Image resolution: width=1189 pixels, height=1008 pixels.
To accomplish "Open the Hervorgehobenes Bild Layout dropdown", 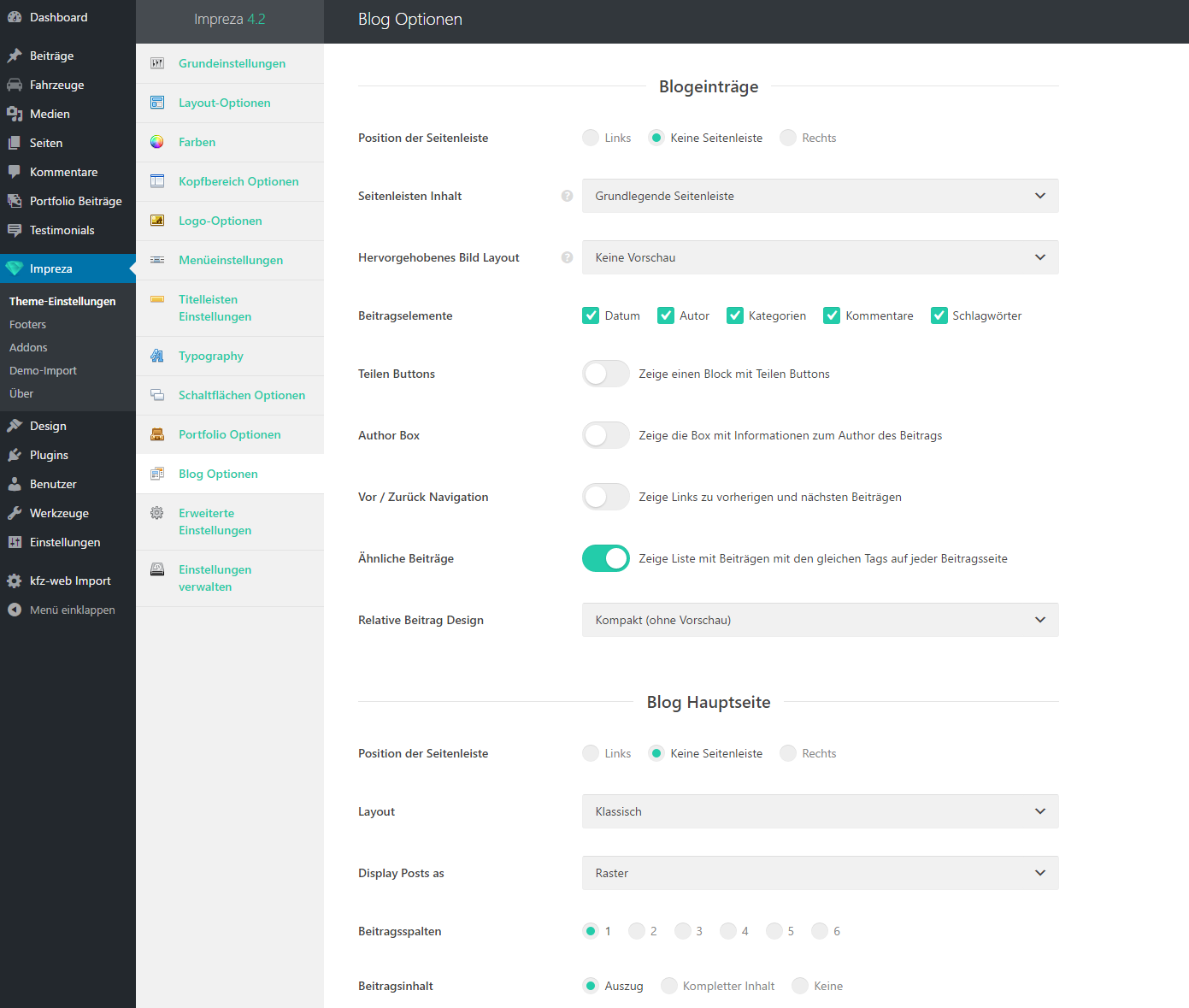I will pos(821,257).
